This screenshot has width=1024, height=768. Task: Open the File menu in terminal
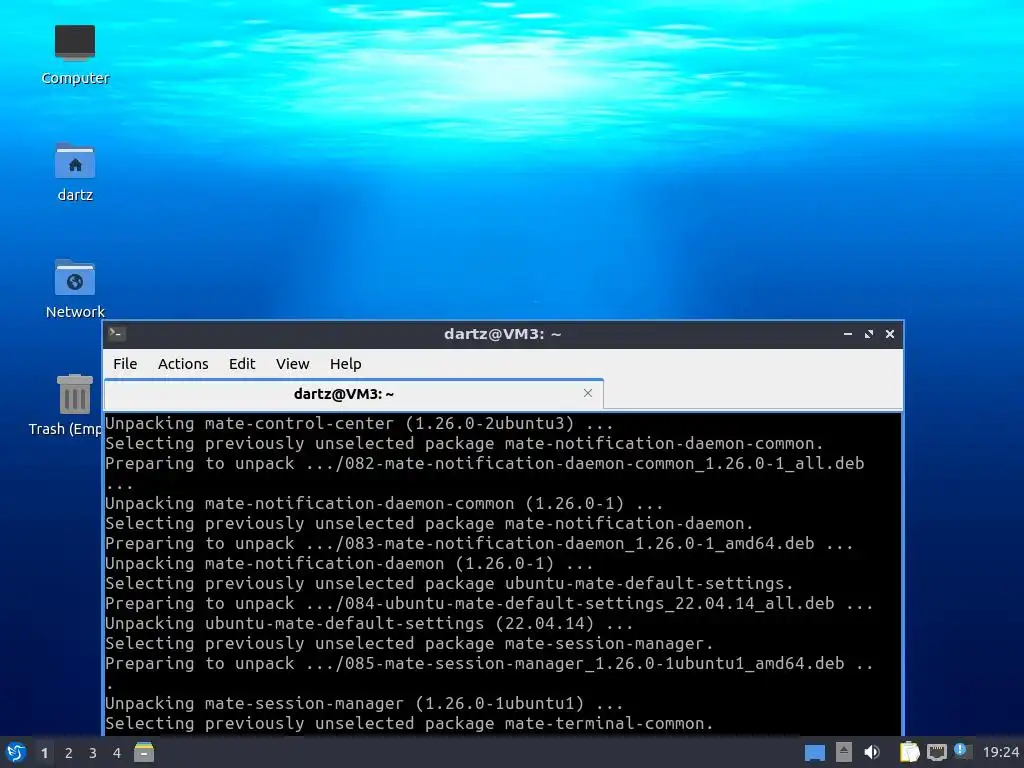[125, 364]
